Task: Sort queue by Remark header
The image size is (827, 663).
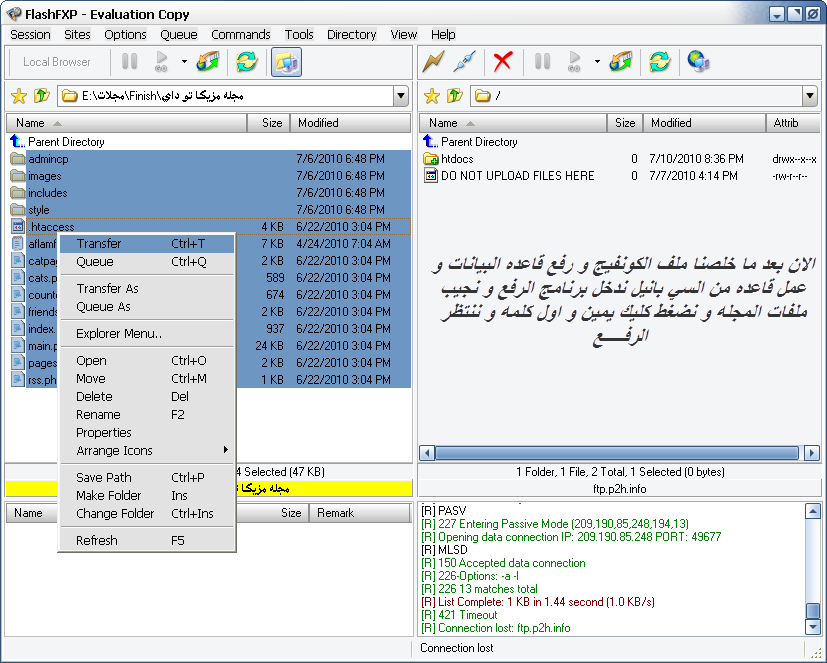Action: point(360,513)
